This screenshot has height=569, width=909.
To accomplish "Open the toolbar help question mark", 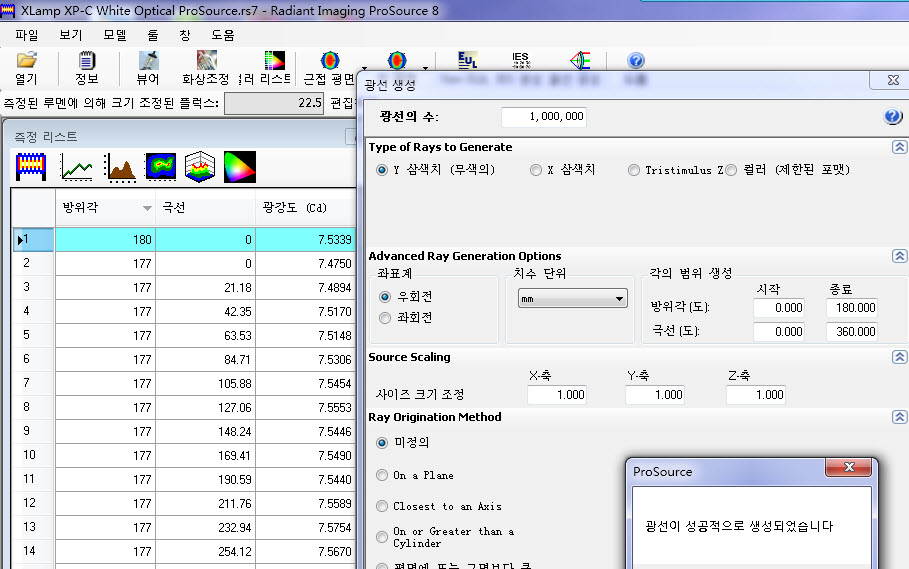I will [x=636, y=60].
